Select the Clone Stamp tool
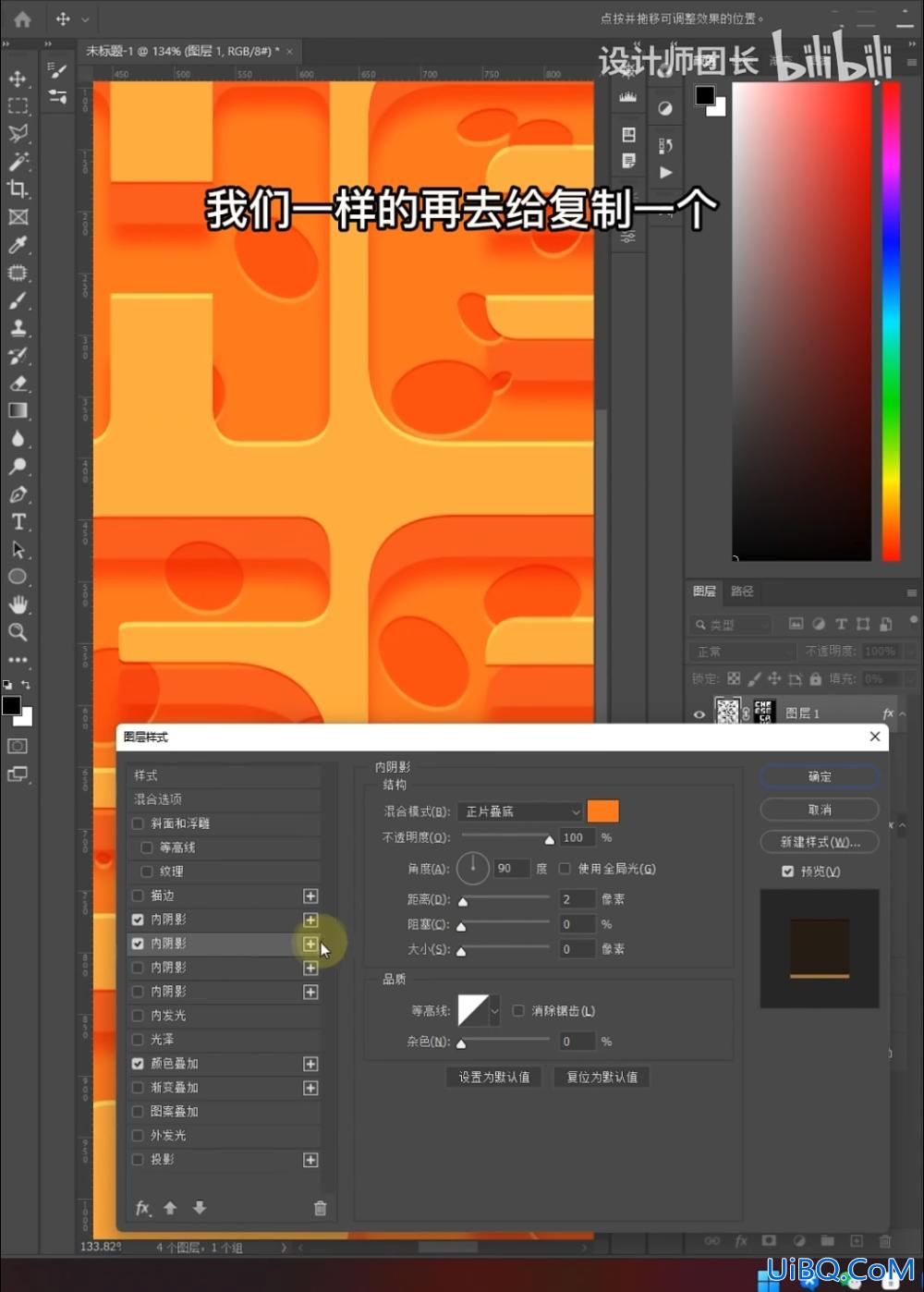Screen dimensions: 924x1292 [x=18, y=328]
